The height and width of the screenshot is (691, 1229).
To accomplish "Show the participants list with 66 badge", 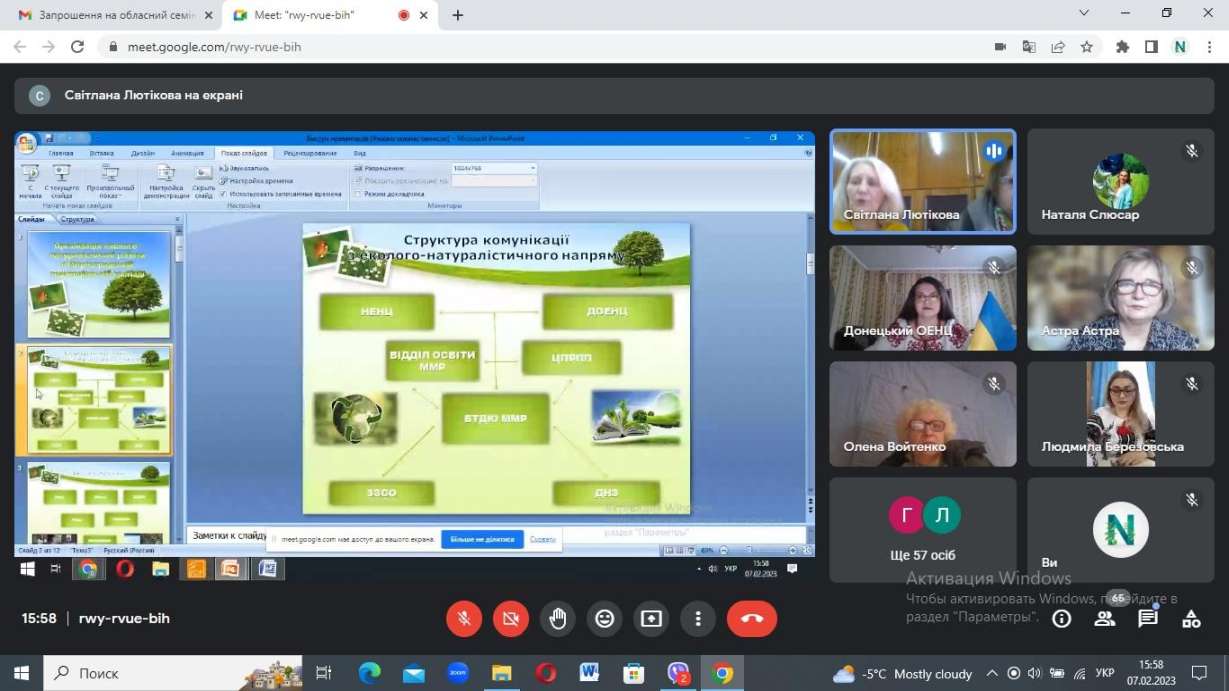I will (x=1105, y=619).
